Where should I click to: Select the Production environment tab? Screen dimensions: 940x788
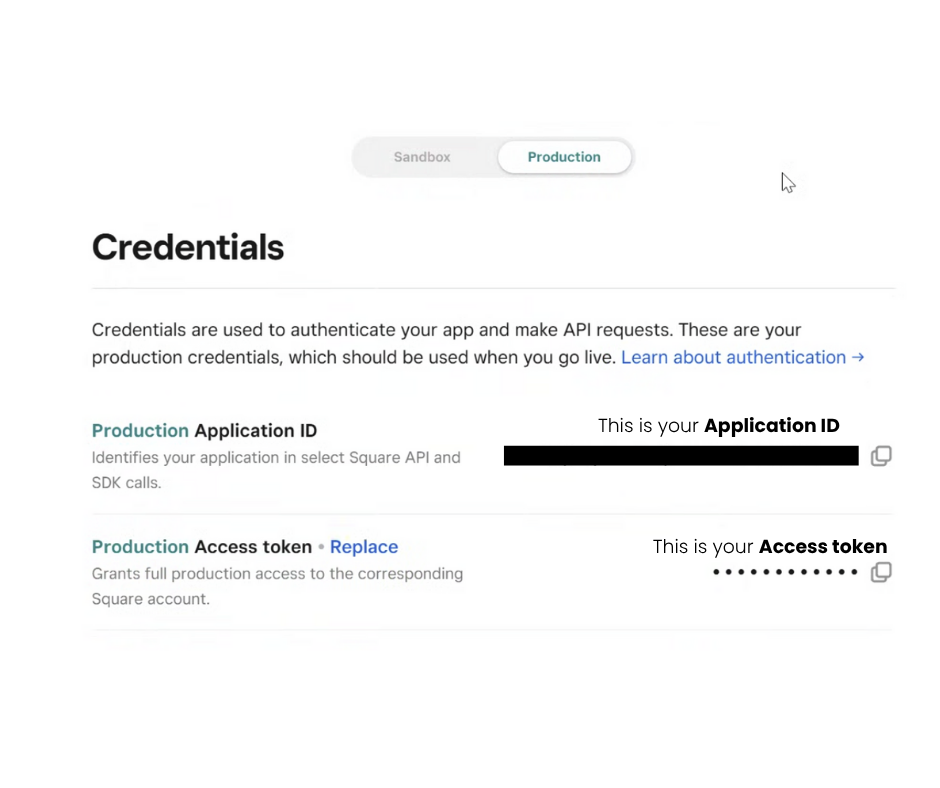pos(564,157)
